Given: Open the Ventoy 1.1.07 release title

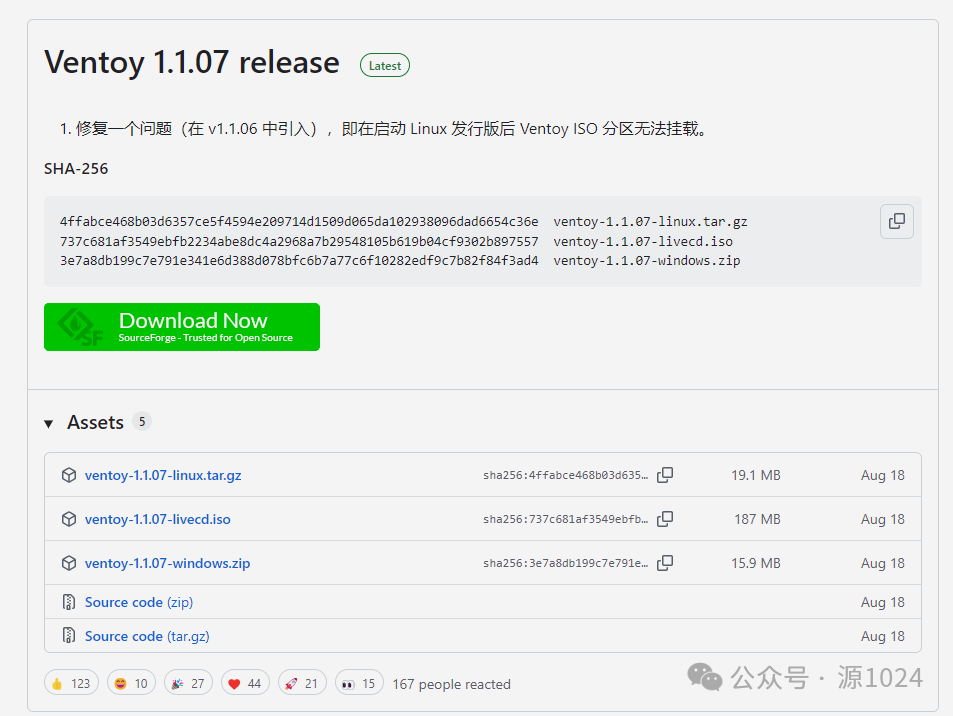Looking at the screenshot, I should (192, 62).
